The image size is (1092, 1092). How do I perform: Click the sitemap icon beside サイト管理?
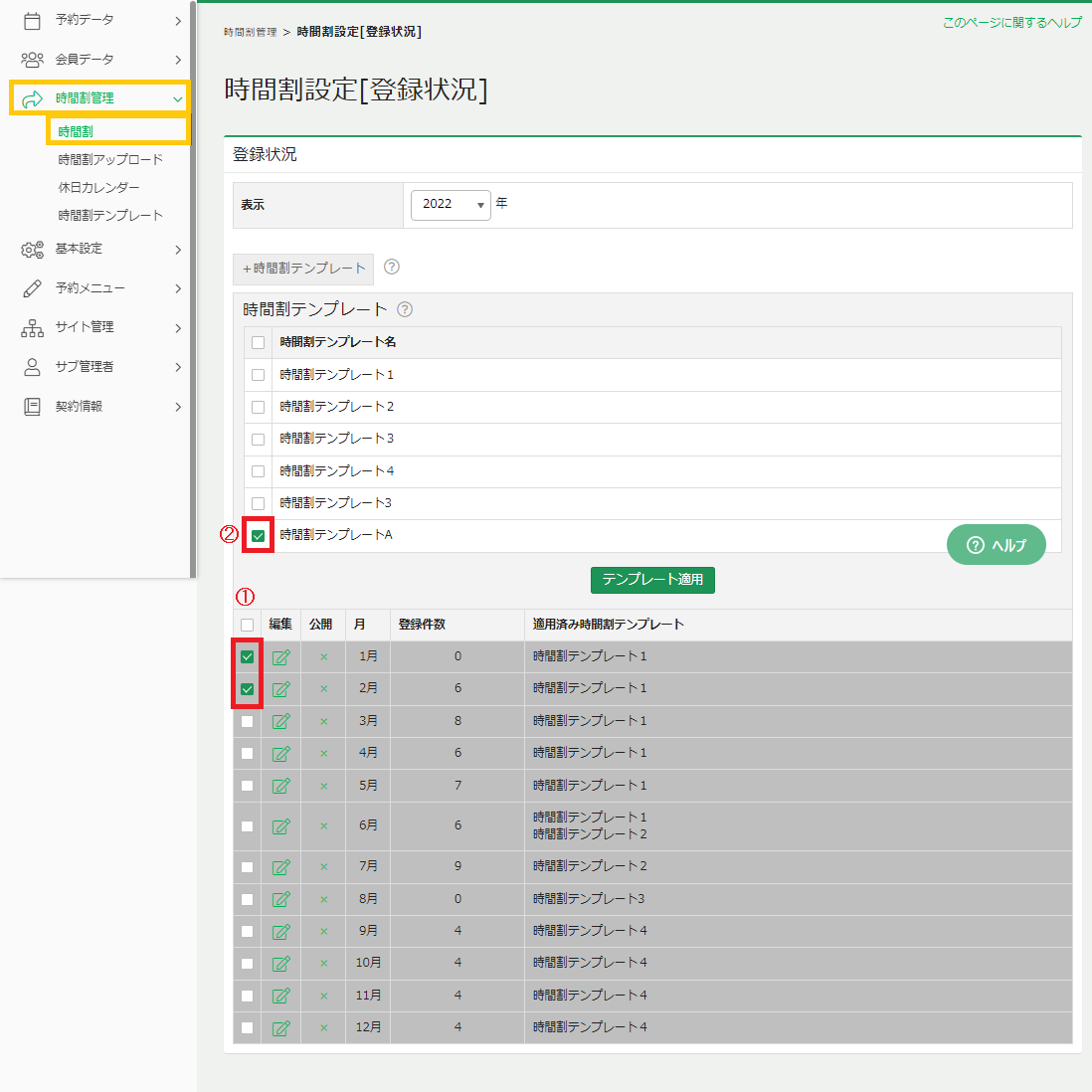pyautogui.click(x=32, y=328)
